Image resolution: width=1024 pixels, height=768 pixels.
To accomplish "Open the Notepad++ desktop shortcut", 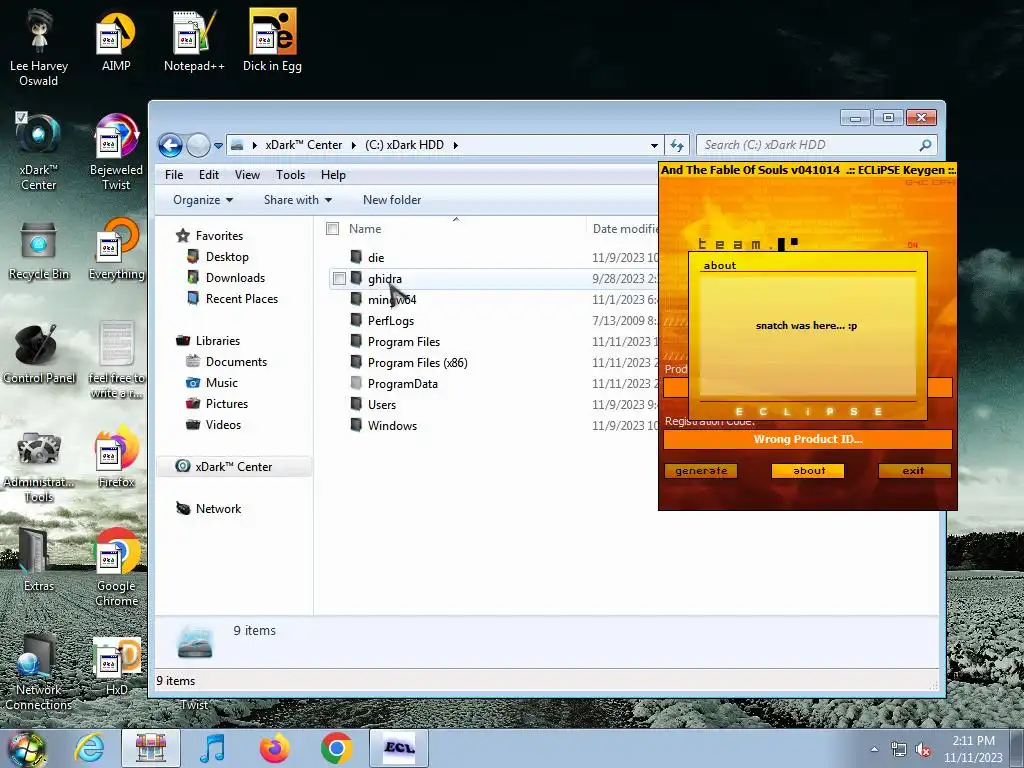I will click(194, 42).
